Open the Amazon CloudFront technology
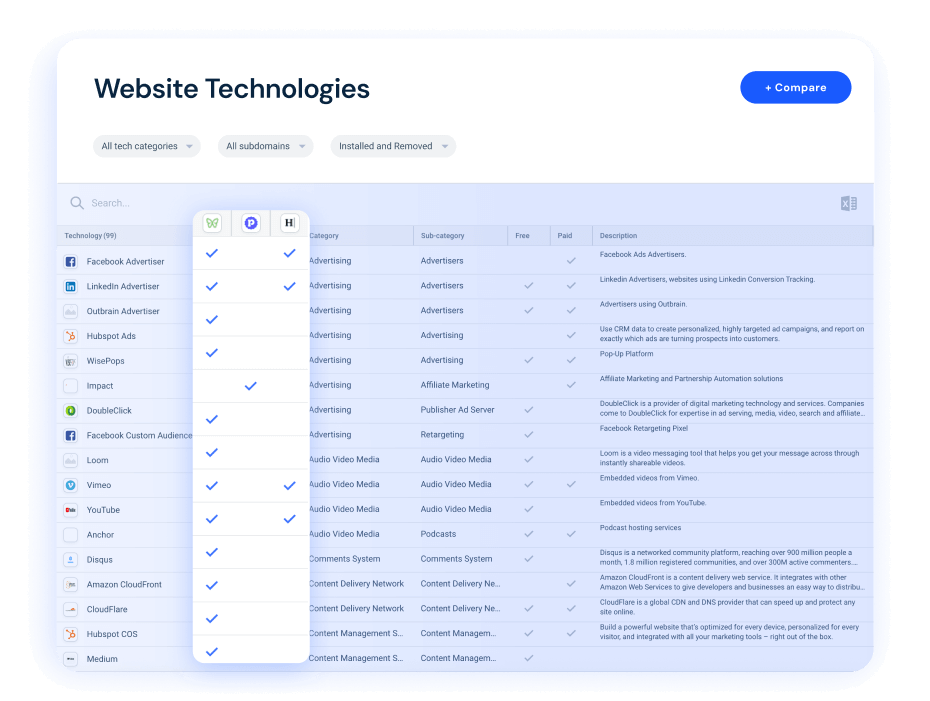 pos(124,585)
